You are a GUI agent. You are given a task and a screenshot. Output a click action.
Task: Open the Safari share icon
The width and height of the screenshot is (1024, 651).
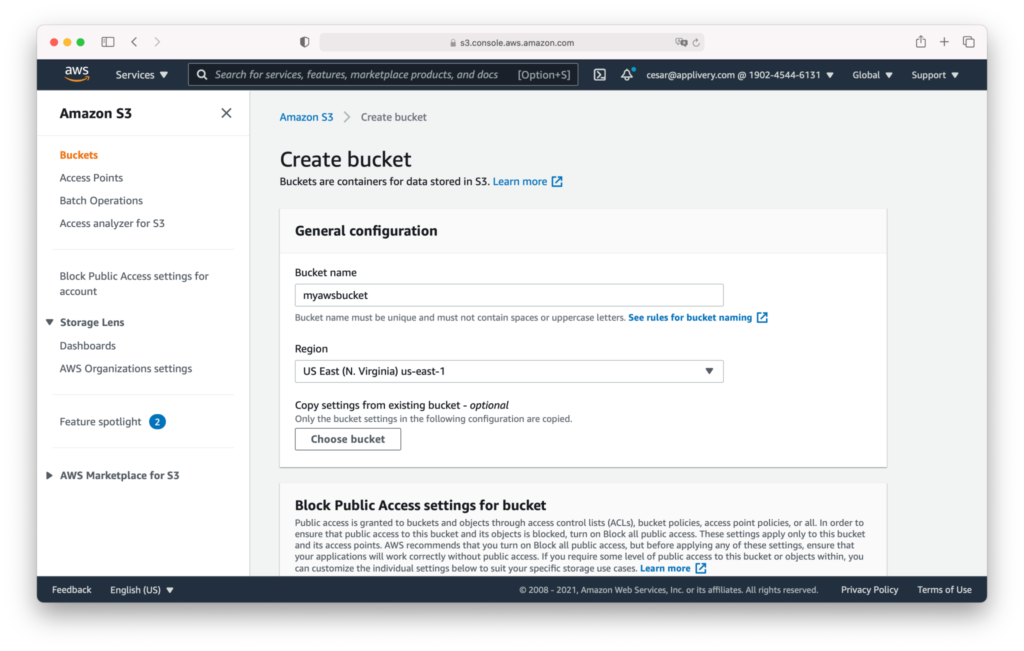pyautogui.click(x=919, y=42)
